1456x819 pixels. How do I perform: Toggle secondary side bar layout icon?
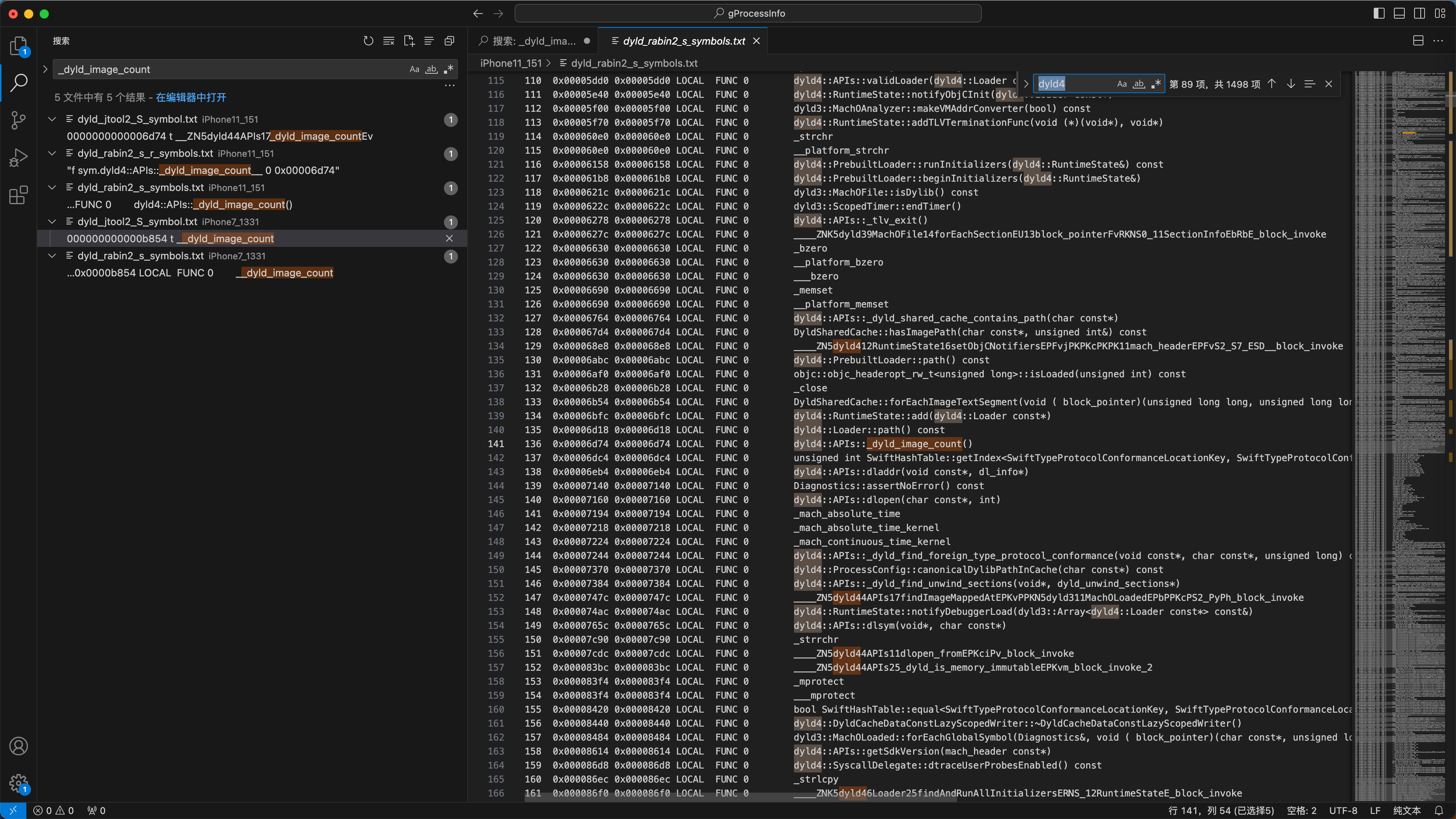click(1419, 14)
